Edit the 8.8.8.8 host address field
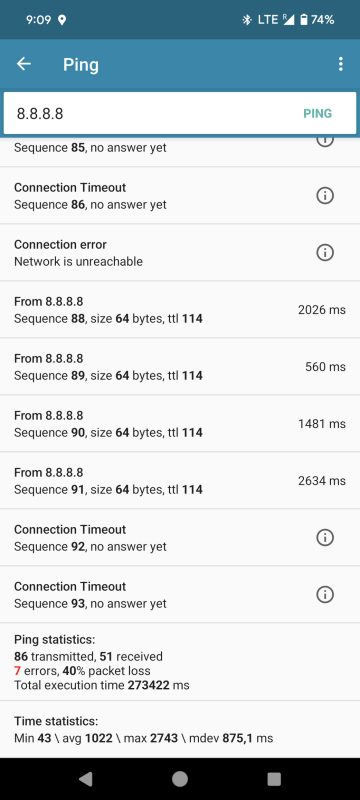Image resolution: width=360 pixels, height=800 pixels. coord(153,113)
